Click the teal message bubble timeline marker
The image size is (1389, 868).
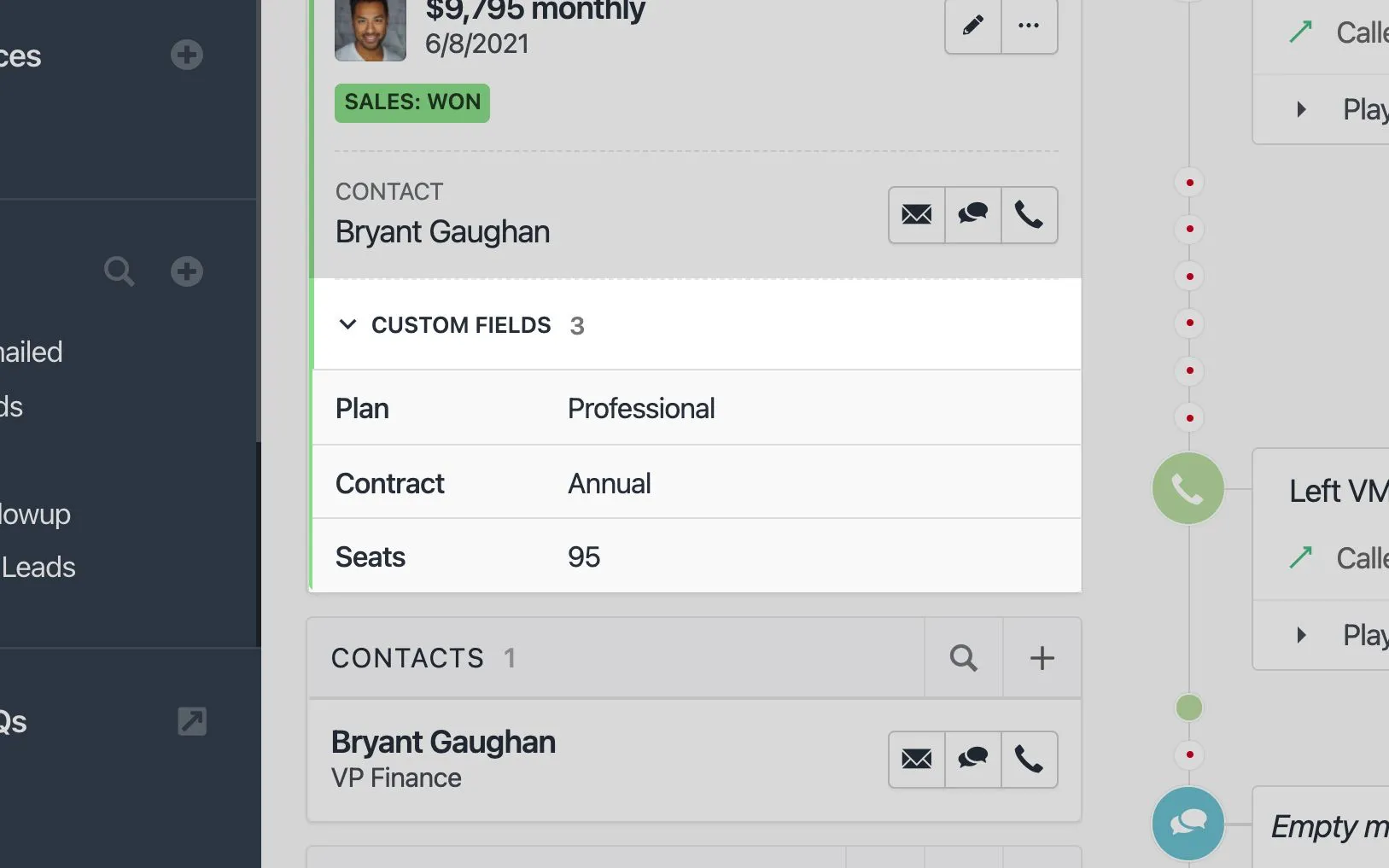pyautogui.click(x=1188, y=824)
